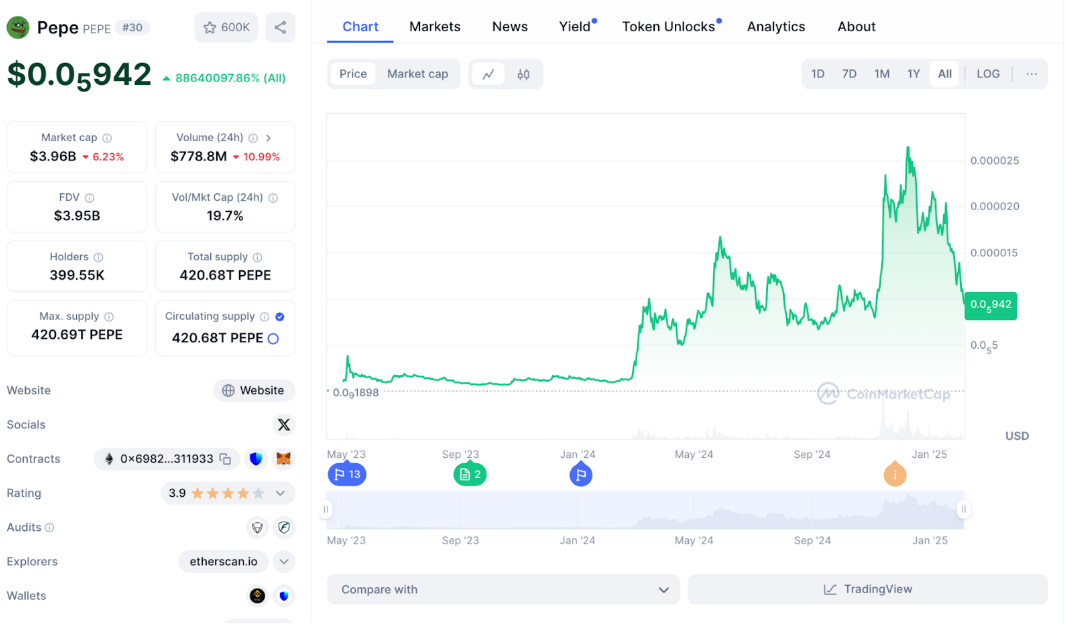Open the Compare with dropdown
The height and width of the screenshot is (625, 1066).
click(503, 590)
